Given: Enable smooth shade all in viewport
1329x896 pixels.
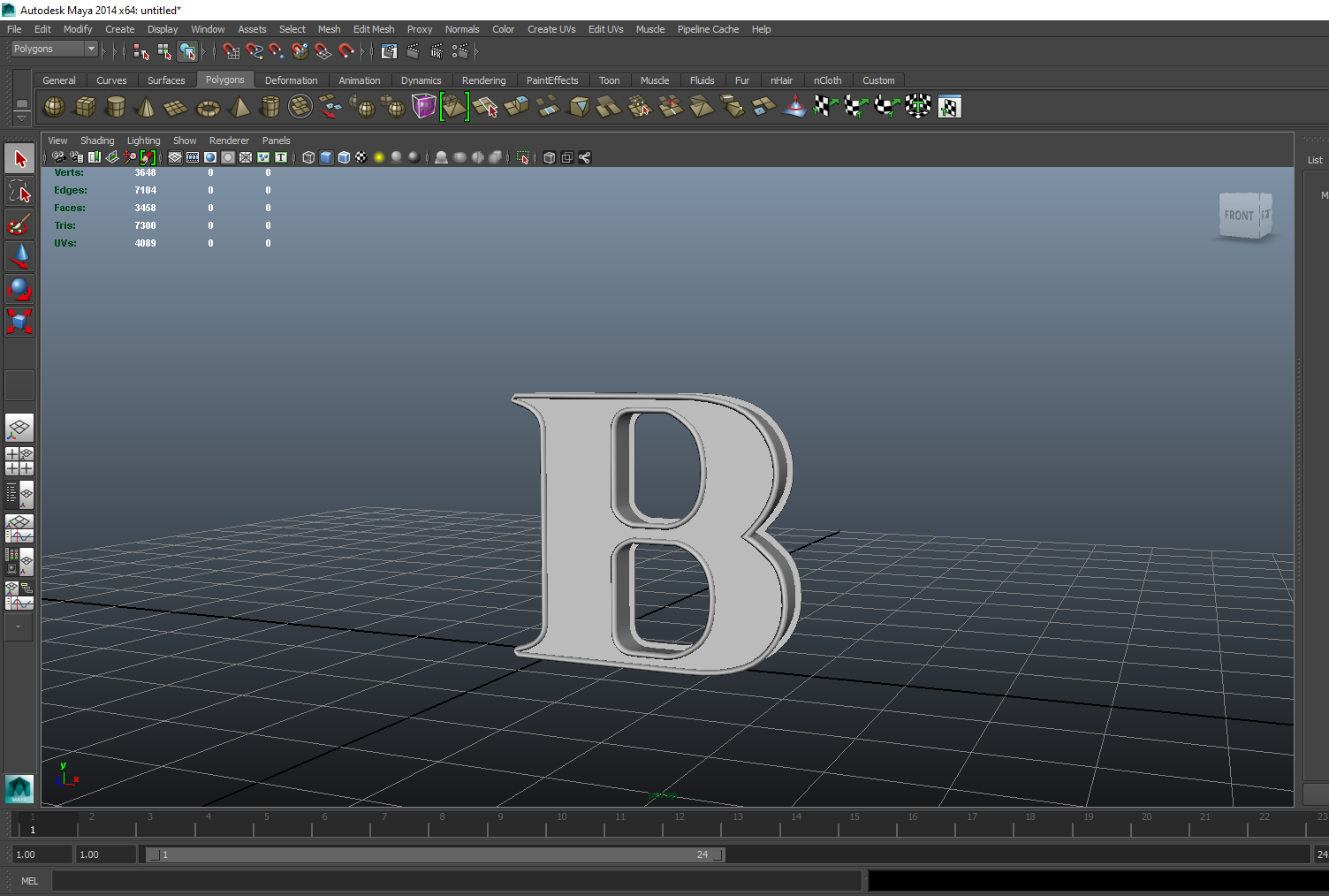Looking at the screenshot, I should point(326,157).
